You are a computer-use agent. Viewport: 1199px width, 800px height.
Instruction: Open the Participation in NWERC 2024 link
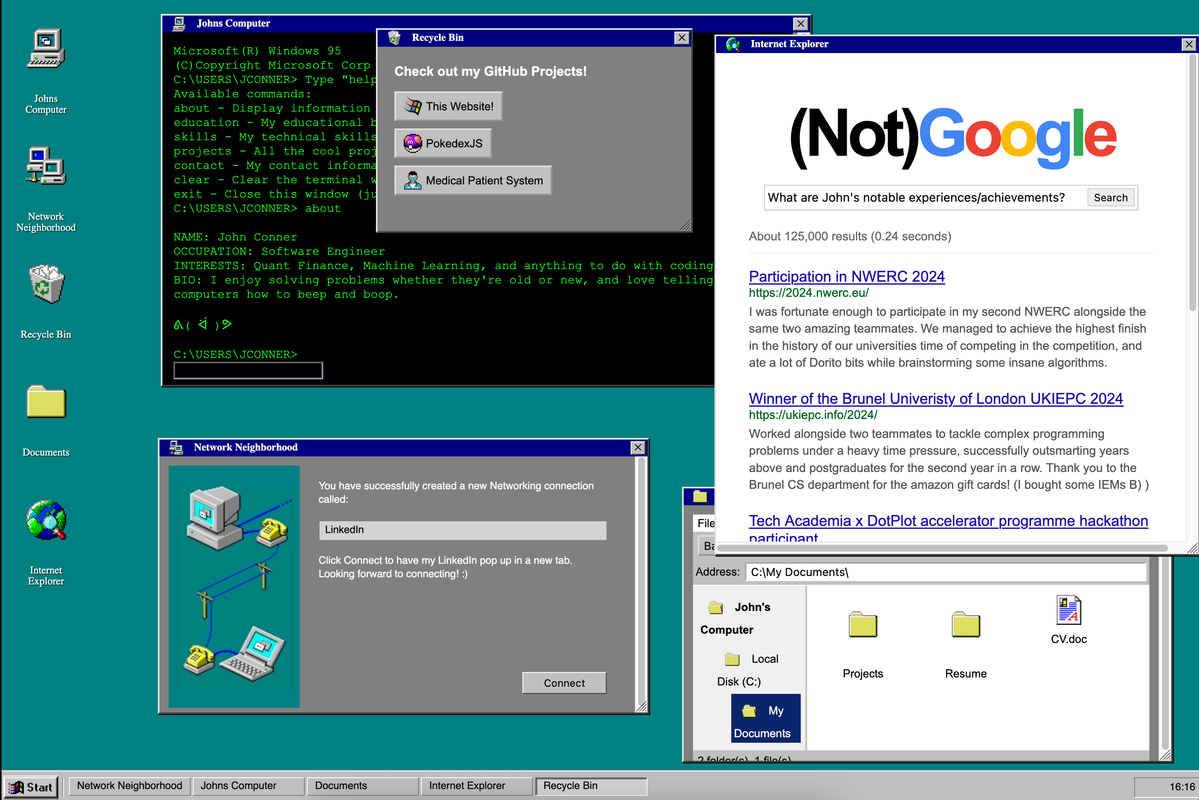[846, 276]
